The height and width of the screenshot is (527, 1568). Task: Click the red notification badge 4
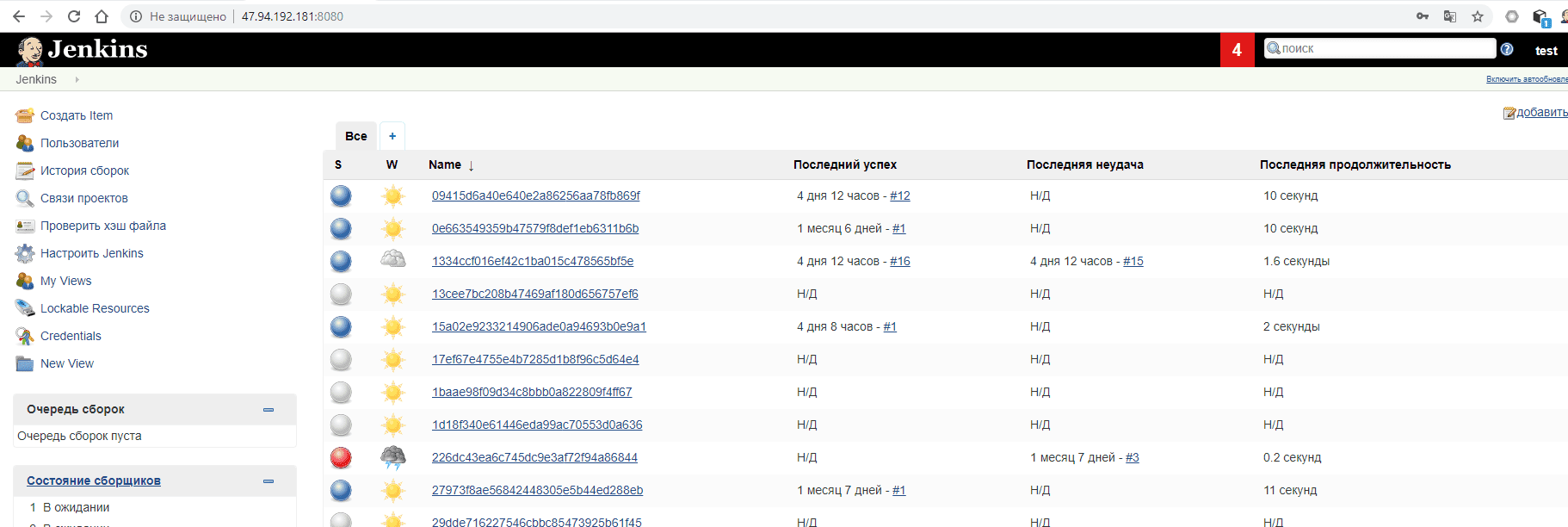tap(1237, 50)
